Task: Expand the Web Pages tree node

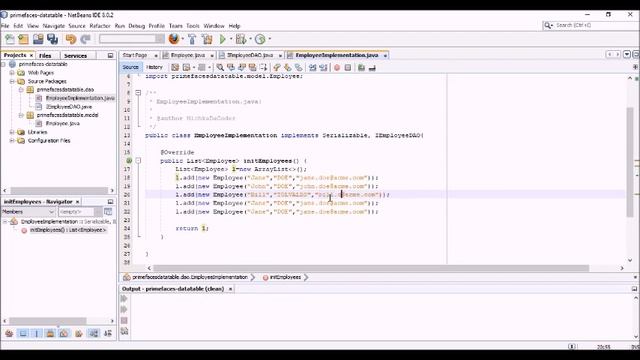Action: [x=12, y=73]
